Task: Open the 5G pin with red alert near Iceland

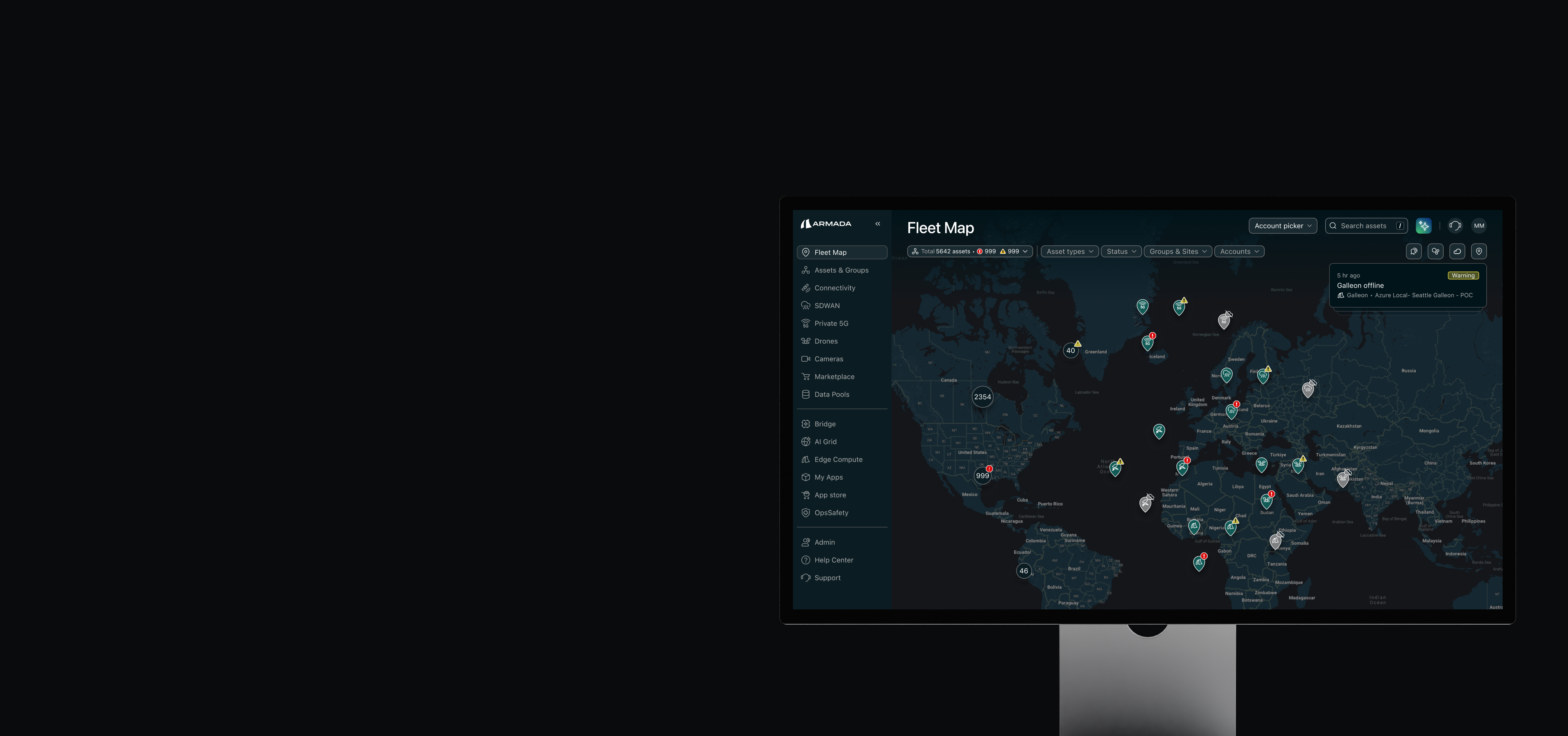Action: point(1147,343)
